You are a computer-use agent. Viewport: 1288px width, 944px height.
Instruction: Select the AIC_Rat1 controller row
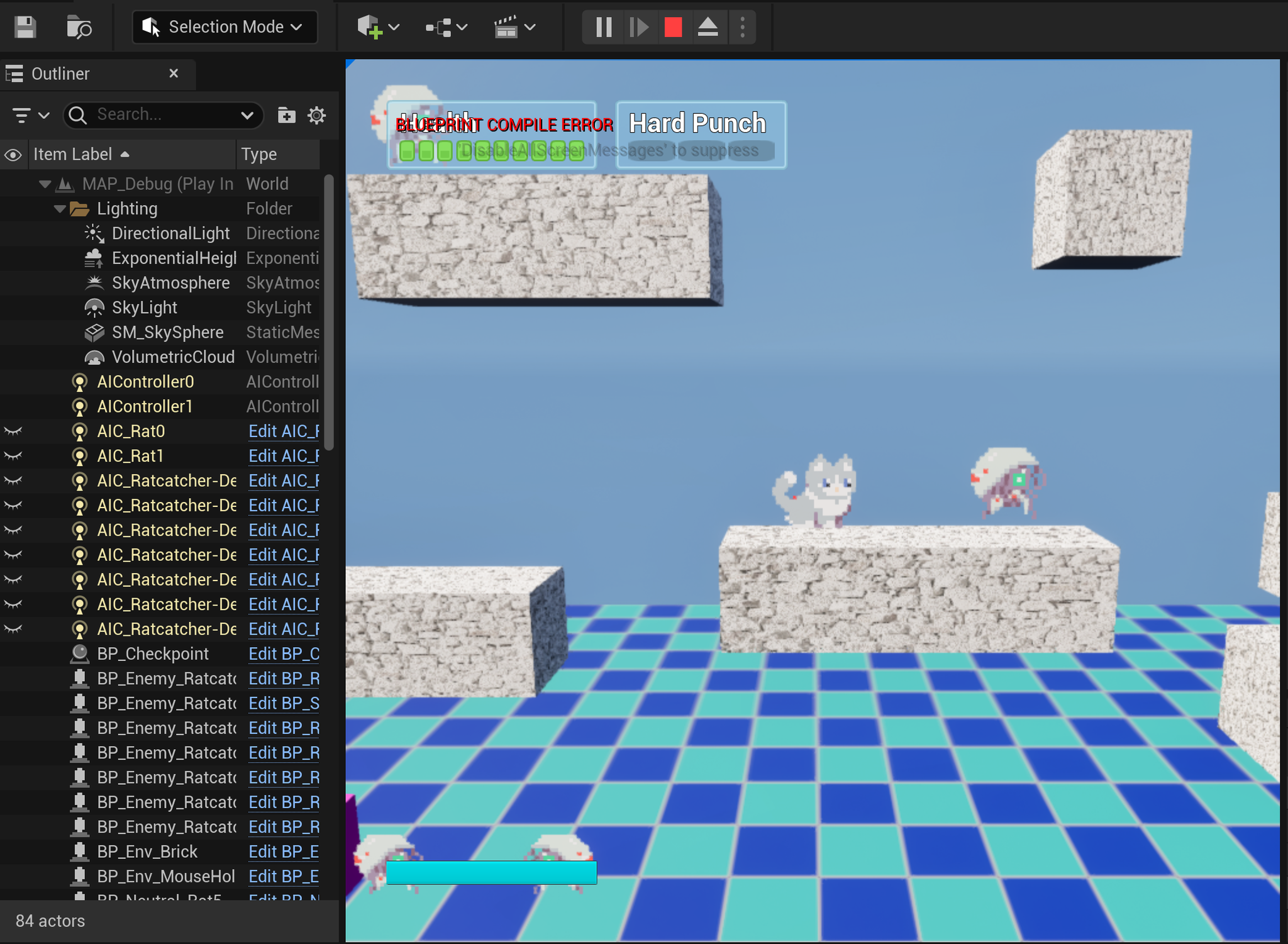(161, 456)
